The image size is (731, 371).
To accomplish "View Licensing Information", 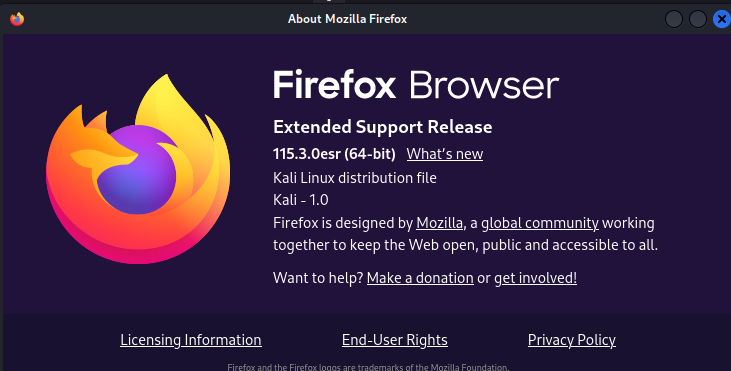I will (x=191, y=340).
